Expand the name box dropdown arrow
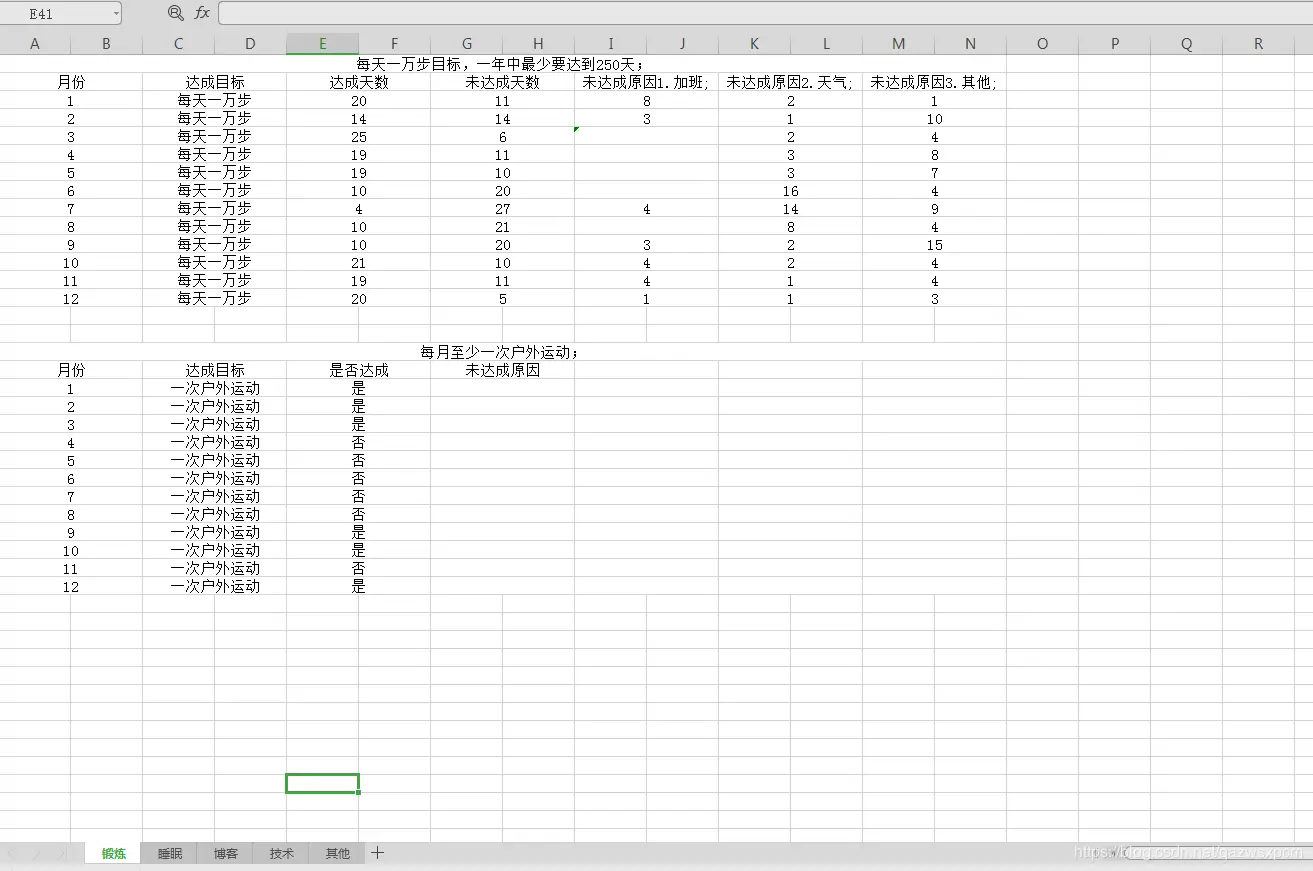This screenshot has height=871, width=1313. pyautogui.click(x=116, y=14)
